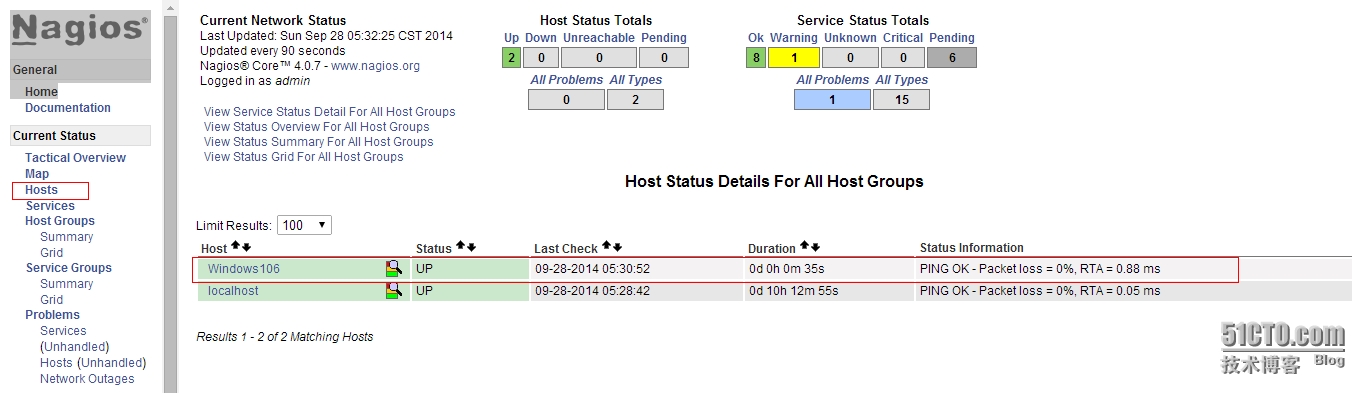Filter hosts by Down header
The height and width of the screenshot is (393, 1364).
coord(541,38)
